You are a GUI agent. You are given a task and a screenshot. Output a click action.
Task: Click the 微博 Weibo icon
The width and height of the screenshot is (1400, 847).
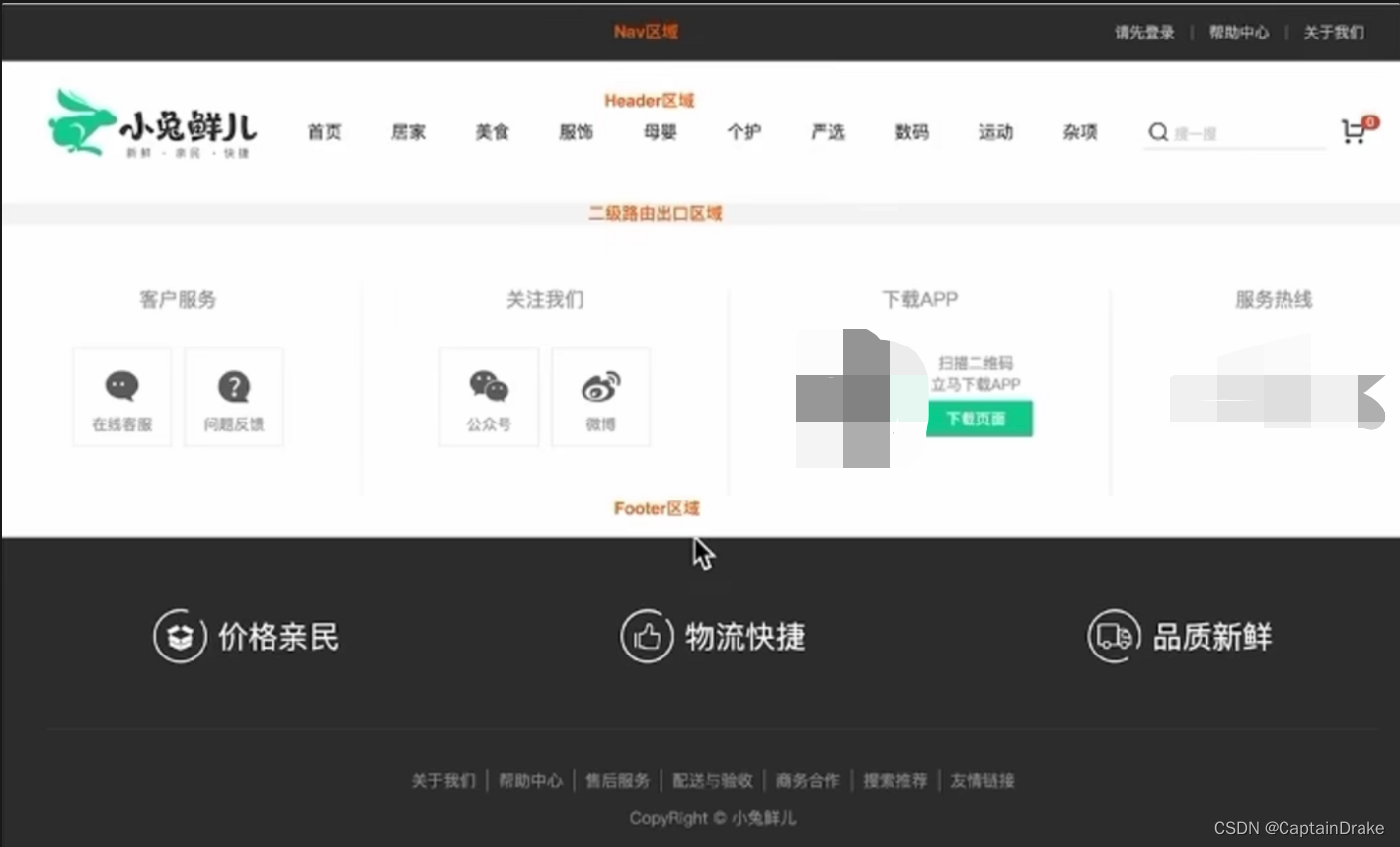600,386
